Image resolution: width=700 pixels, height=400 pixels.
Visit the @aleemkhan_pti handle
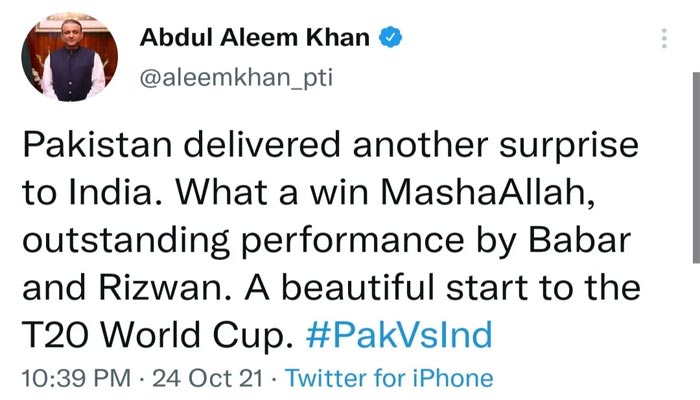(236, 78)
